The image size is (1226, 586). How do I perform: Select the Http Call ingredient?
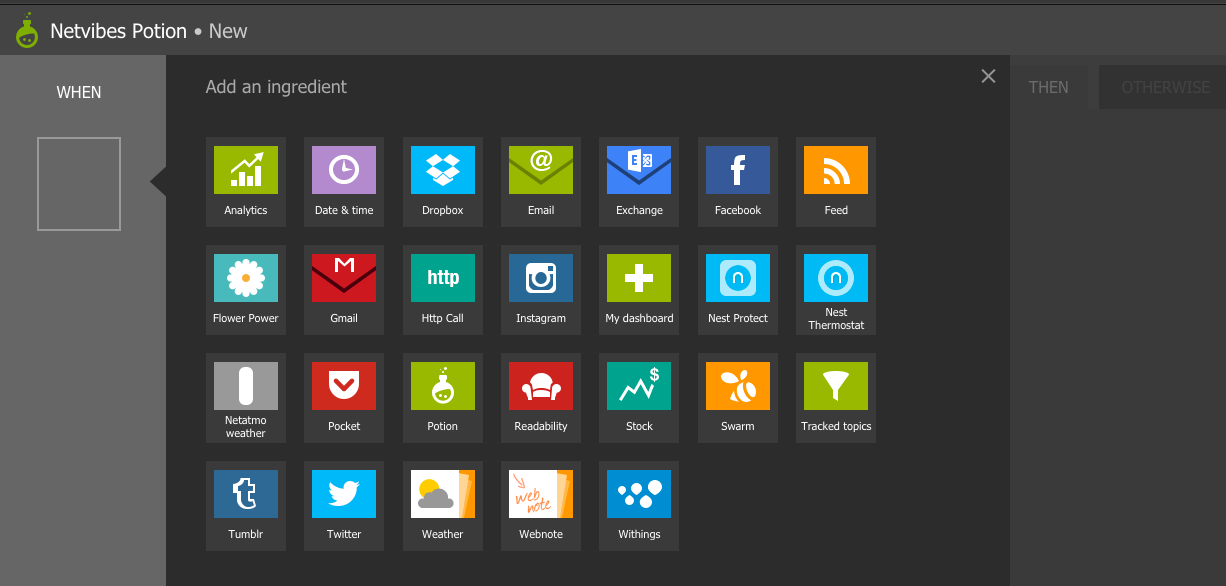(443, 290)
